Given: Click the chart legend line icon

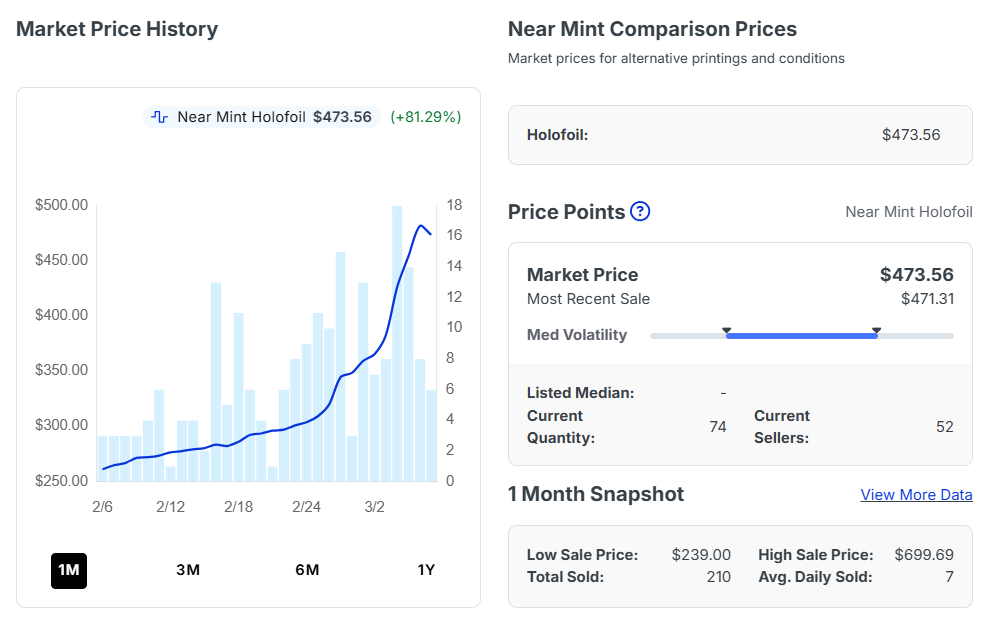Looking at the screenshot, I should coord(159,117).
